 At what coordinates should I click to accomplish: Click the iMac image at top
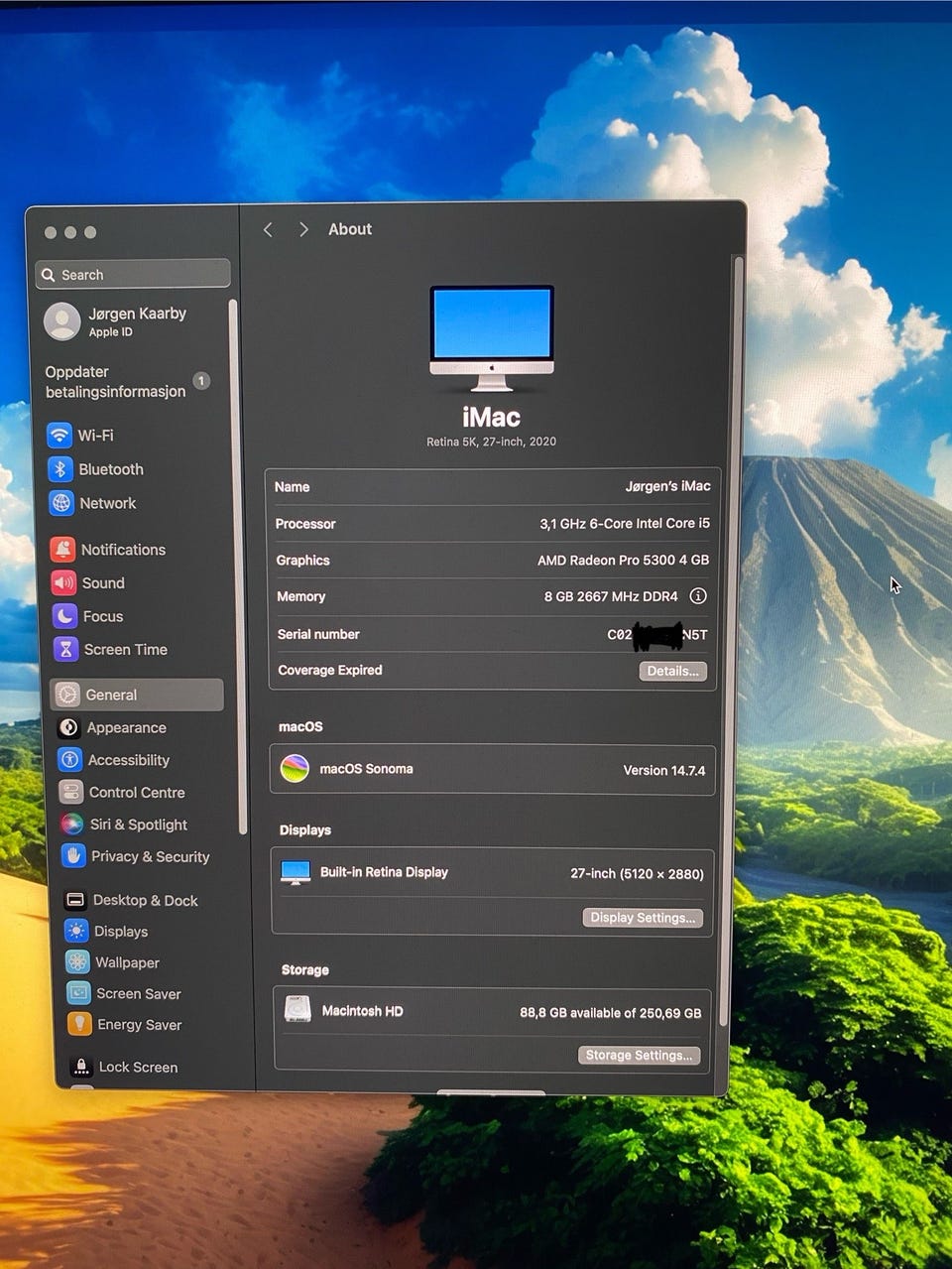(492, 338)
